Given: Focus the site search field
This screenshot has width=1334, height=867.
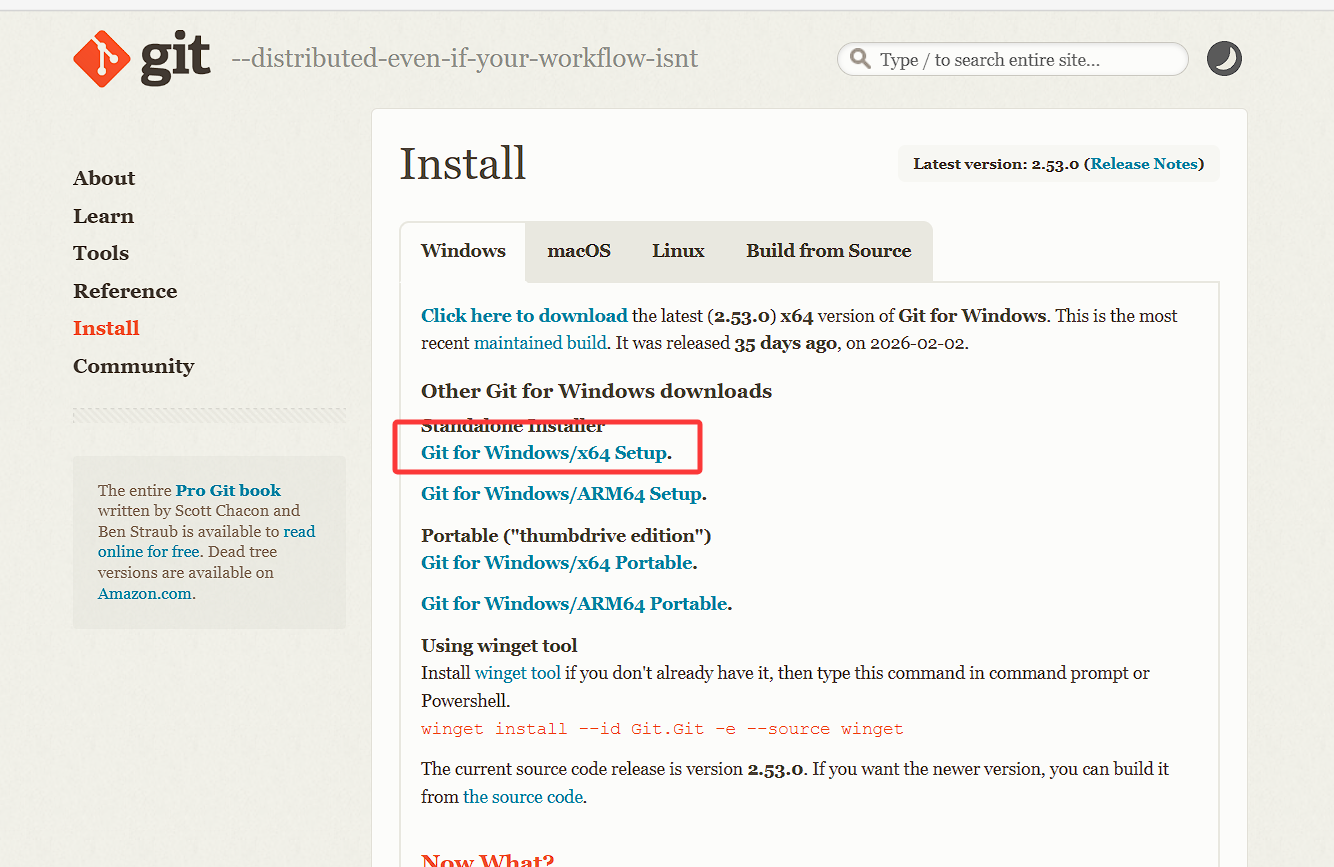Looking at the screenshot, I should tap(1020, 60).
